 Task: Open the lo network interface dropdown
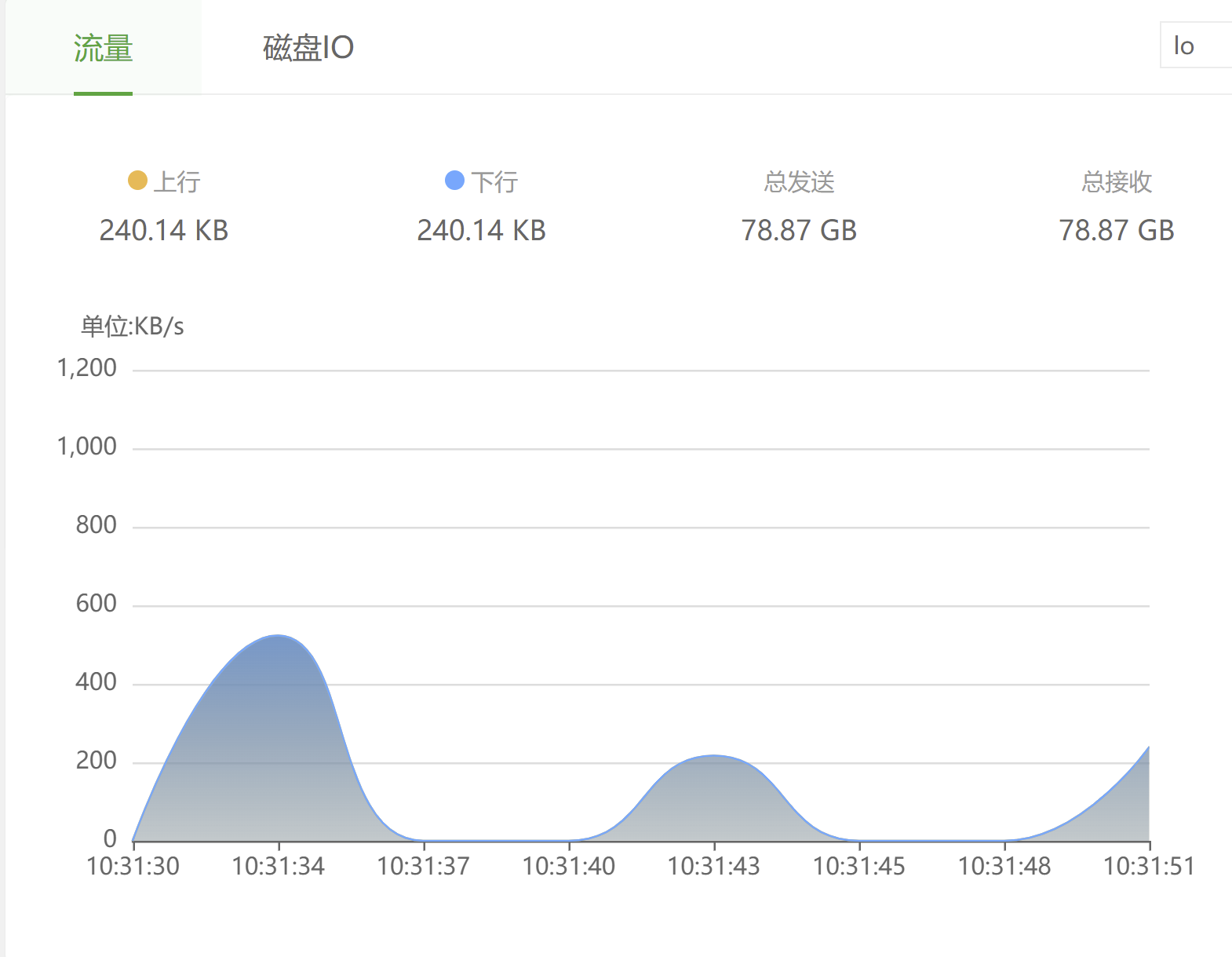tap(1196, 46)
